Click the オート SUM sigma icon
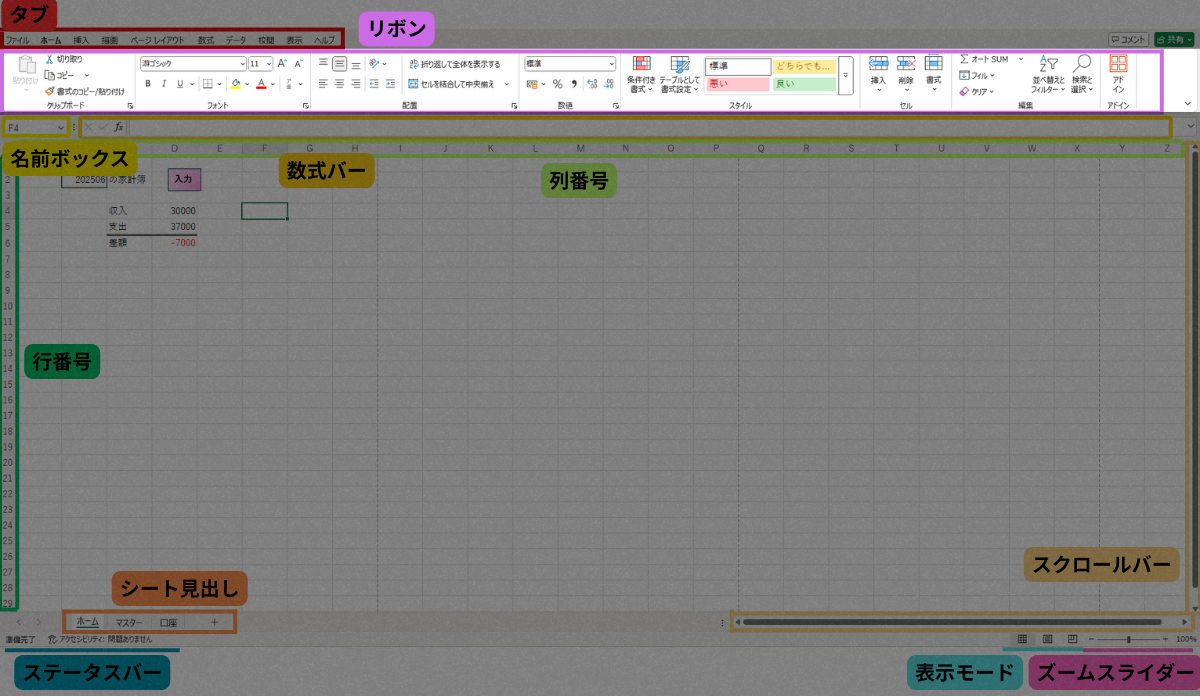This screenshot has width=1200, height=700. (x=964, y=60)
